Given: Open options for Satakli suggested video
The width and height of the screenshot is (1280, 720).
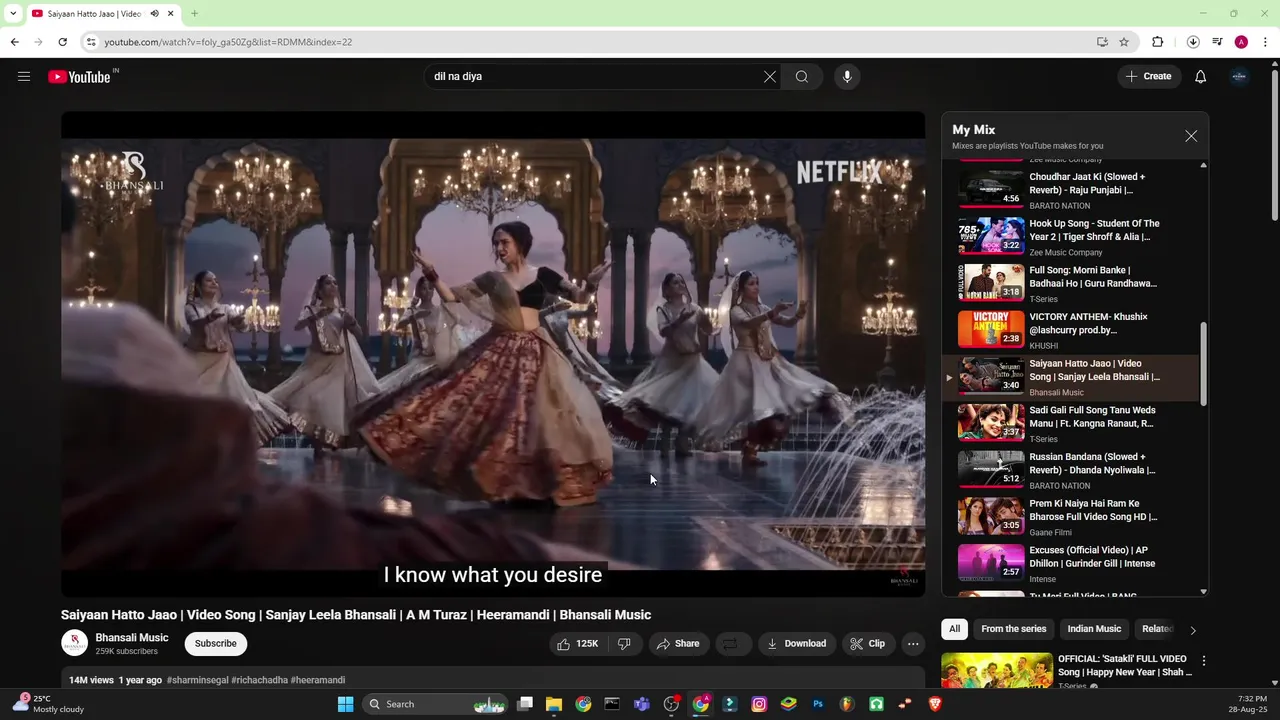Looking at the screenshot, I should pyautogui.click(x=1204, y=661).
